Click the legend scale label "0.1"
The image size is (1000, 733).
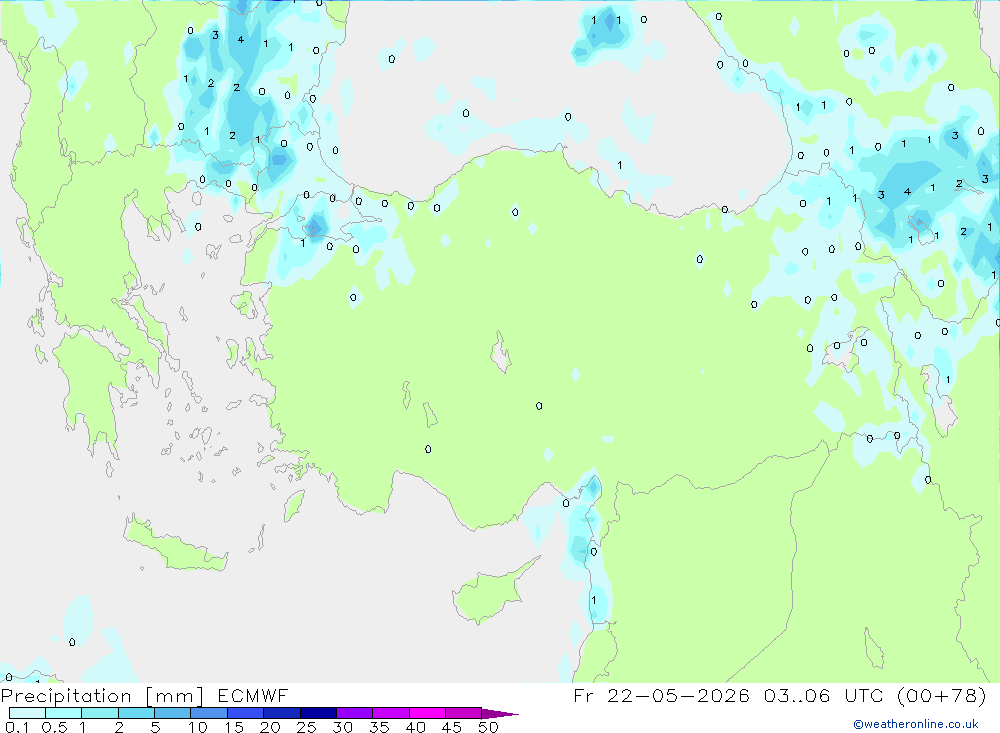tap(17, 727)
